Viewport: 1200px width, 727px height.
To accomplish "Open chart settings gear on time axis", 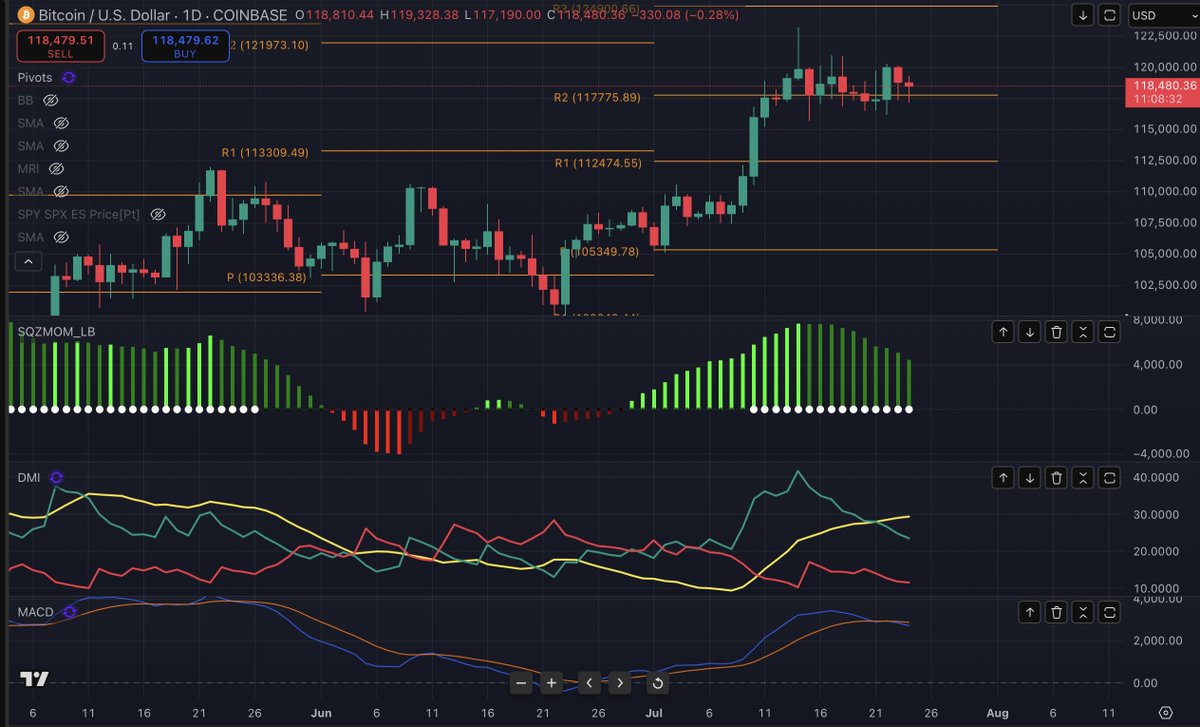I will [1165, 713].
